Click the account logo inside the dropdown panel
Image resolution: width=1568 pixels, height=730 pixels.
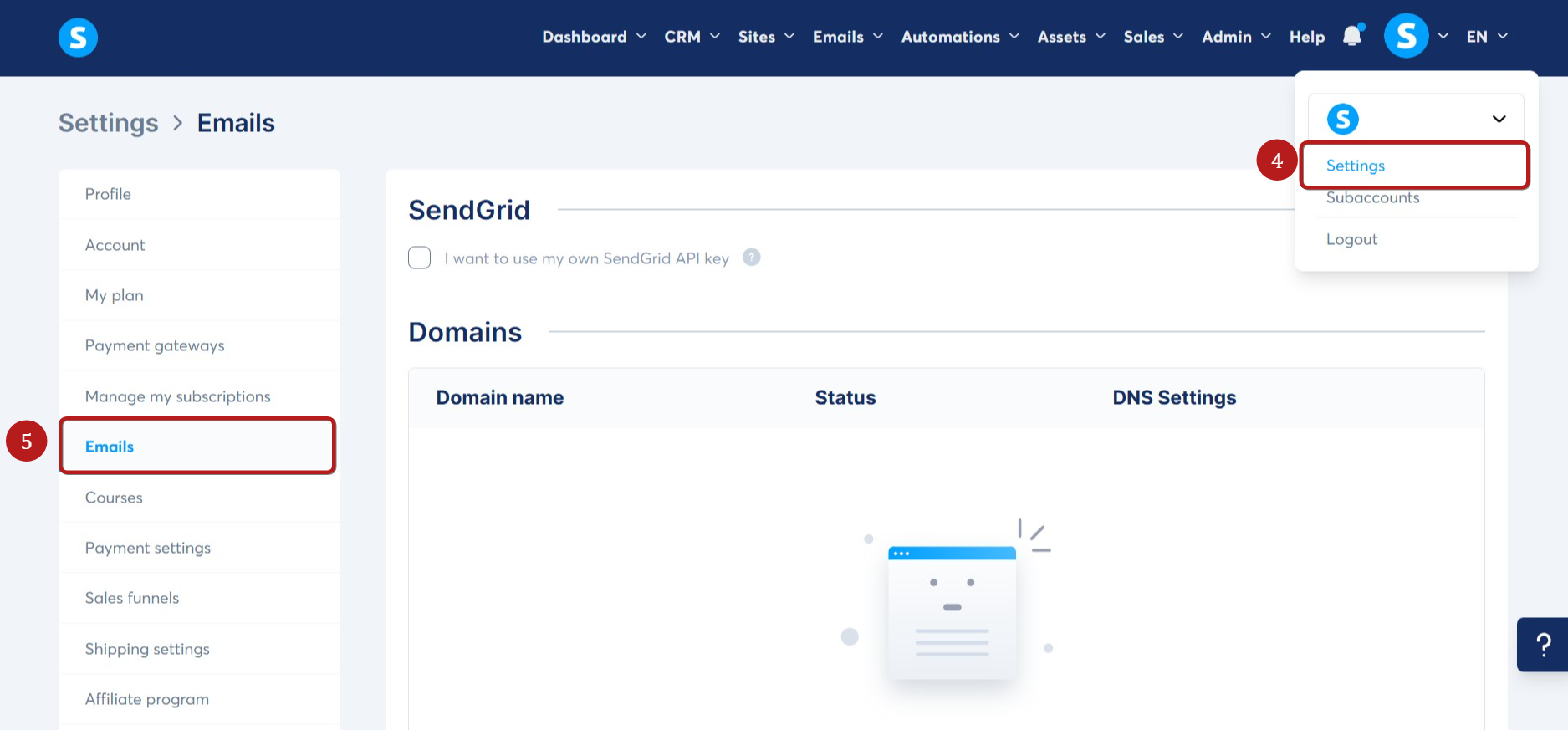pyautogui.click(x=1343, y=119)
